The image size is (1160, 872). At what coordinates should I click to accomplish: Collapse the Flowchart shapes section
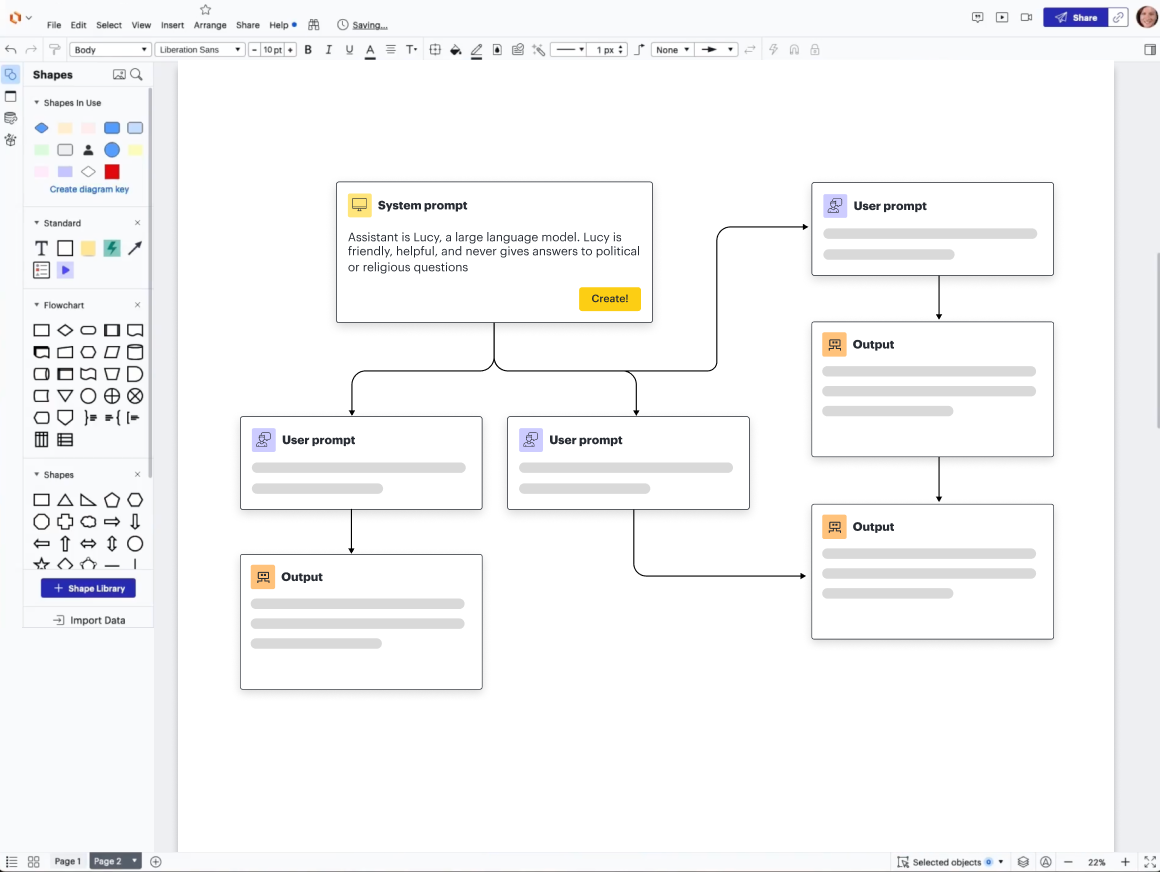pyautogui.click(x=37, y=305)
